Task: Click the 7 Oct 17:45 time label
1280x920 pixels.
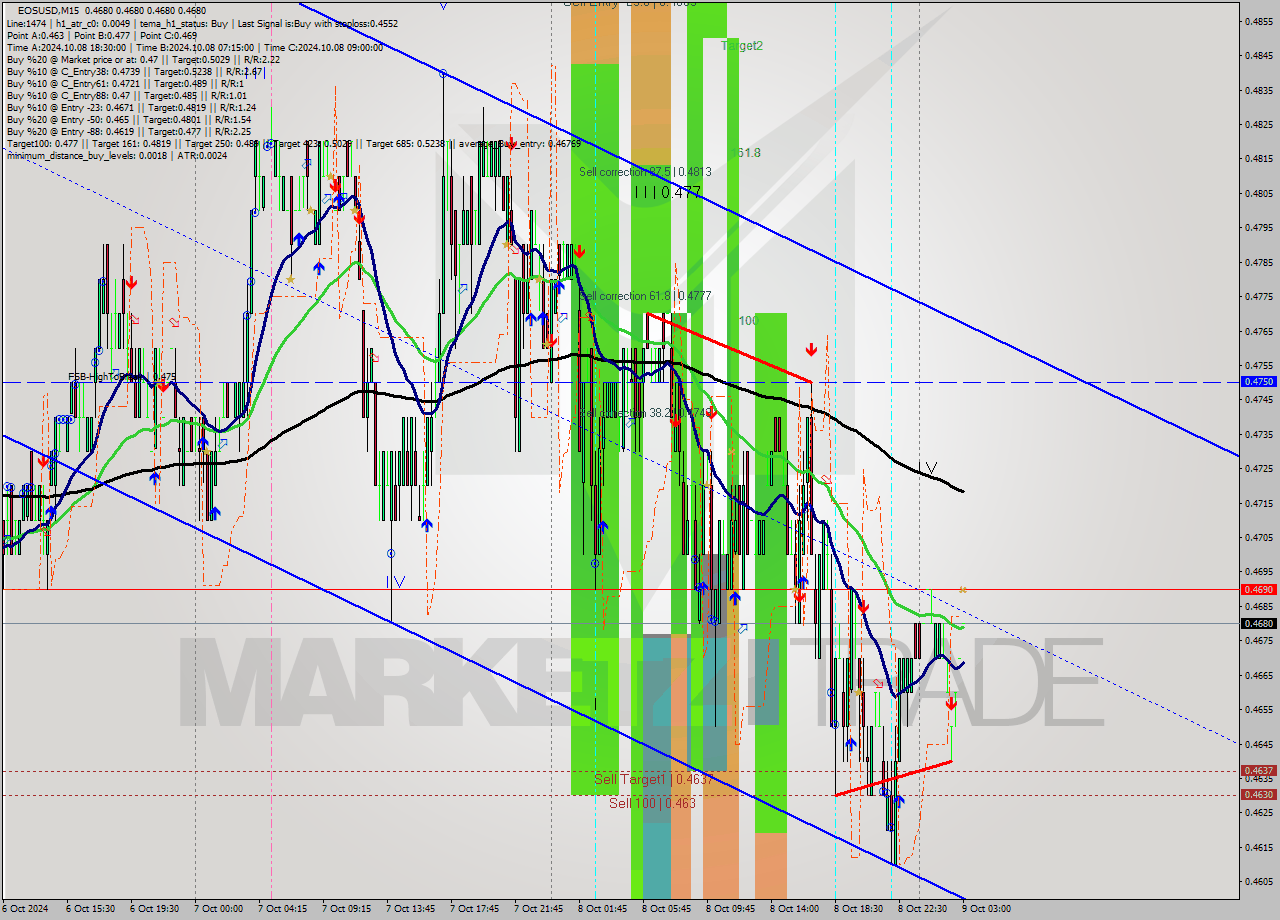Action: coord(474,909)
